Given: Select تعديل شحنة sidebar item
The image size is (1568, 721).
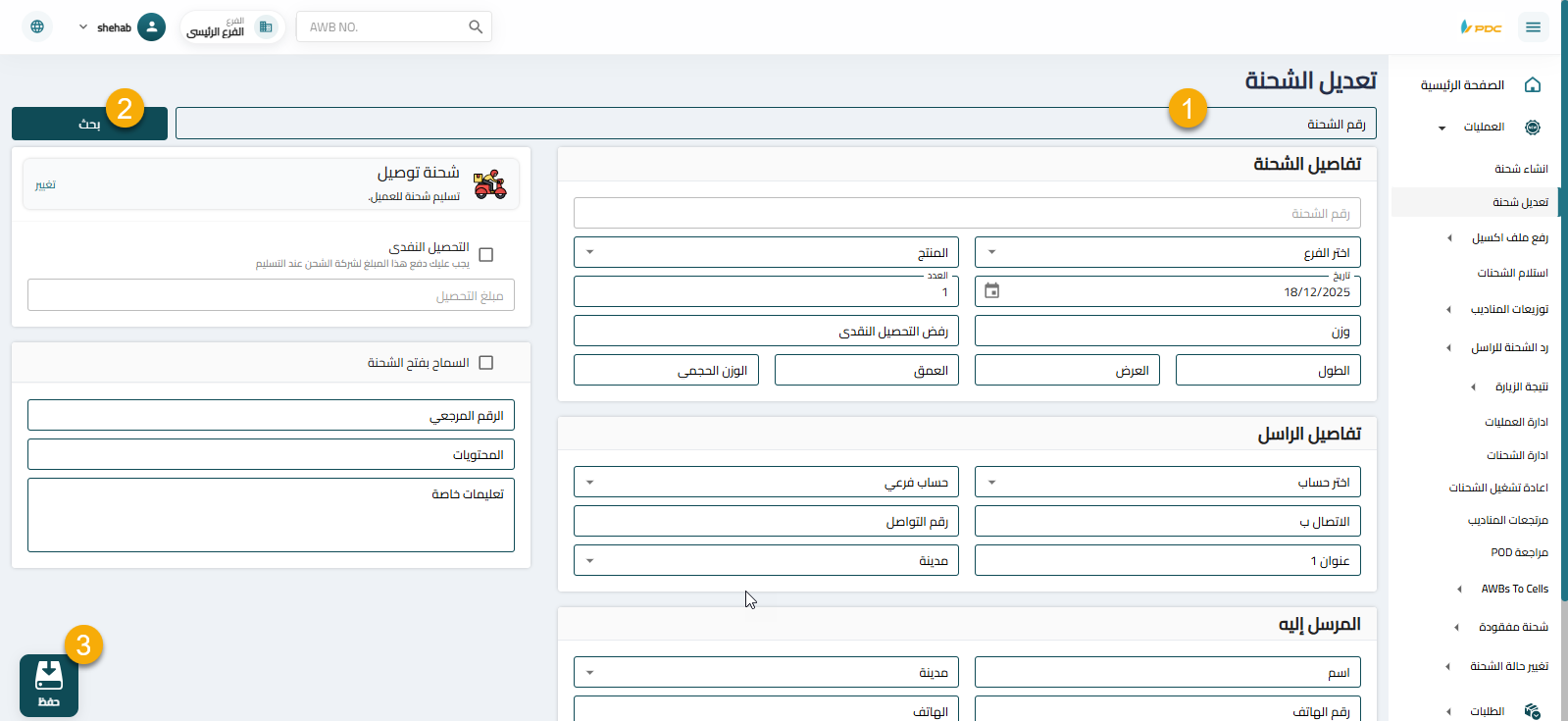Looking at the screenshot, I should (1475, 202).
